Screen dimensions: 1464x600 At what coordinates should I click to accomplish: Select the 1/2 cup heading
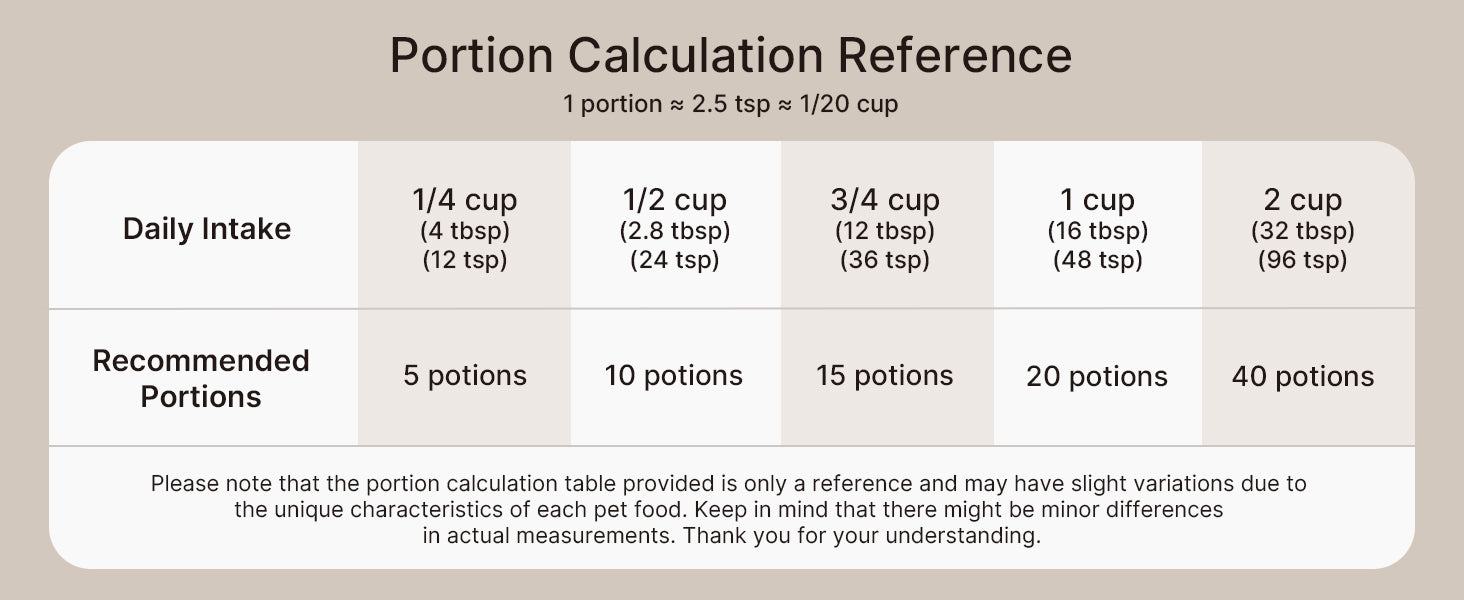675,200
